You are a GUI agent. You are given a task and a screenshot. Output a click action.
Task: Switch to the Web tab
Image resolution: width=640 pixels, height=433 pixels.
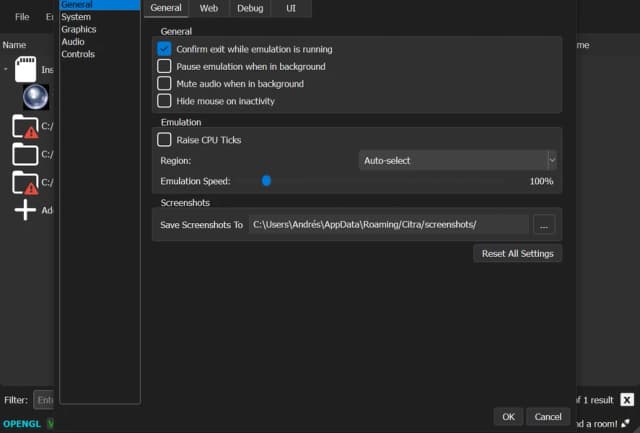point(209,8)
